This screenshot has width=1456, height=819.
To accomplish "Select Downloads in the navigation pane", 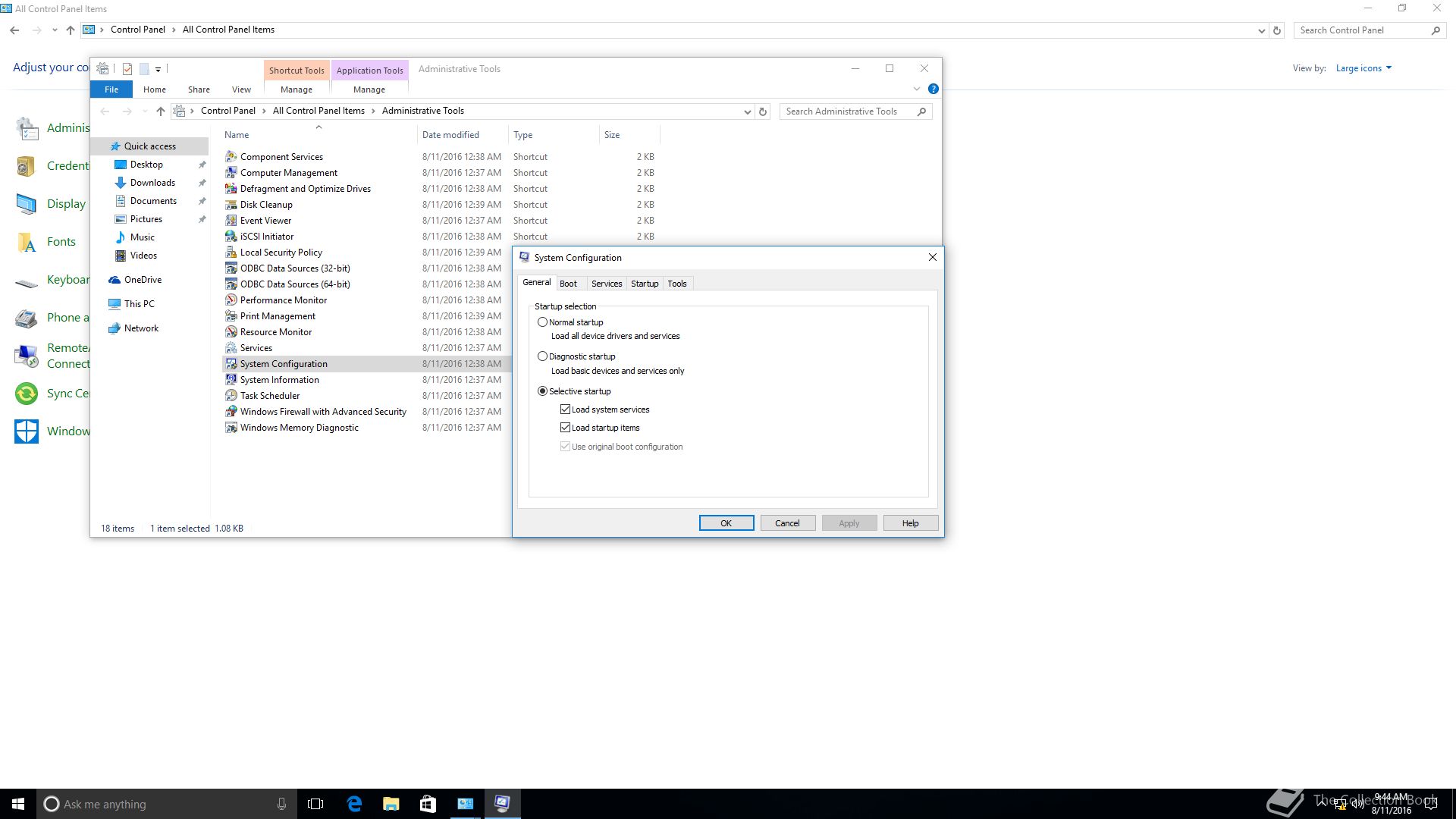I will pyautogui.click(x=152, y=183).
